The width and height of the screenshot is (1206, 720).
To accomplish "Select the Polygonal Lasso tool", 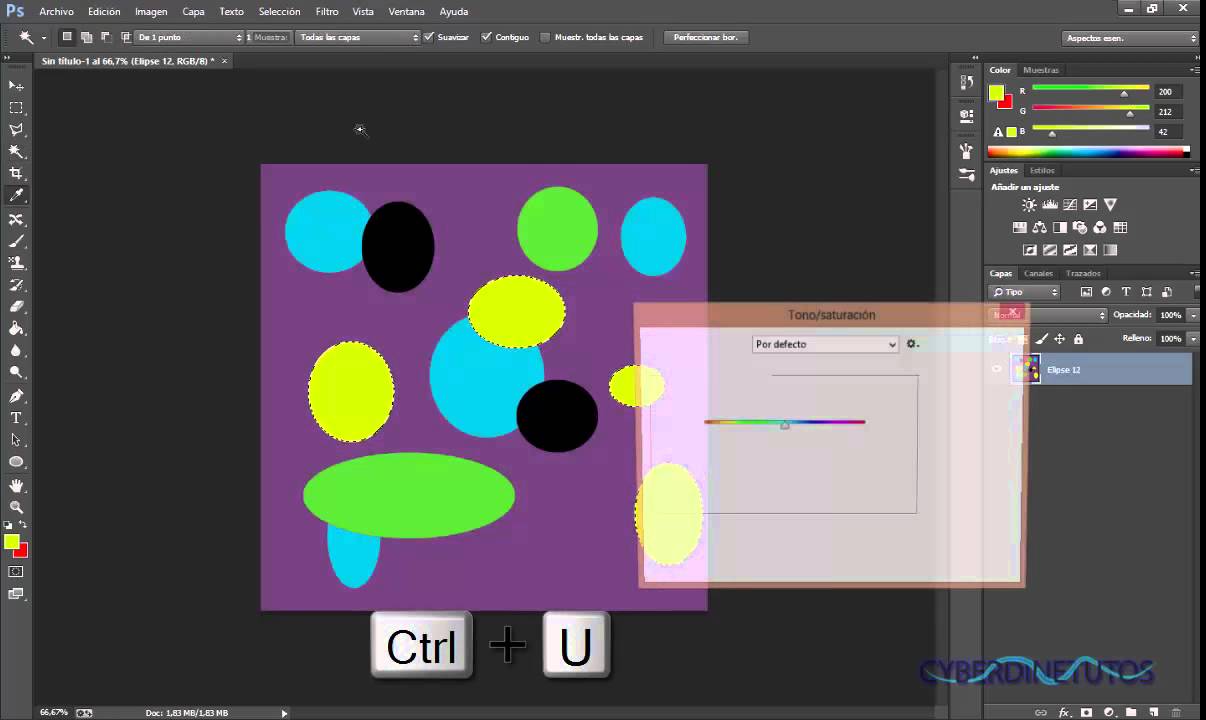I will coord(16,130).
